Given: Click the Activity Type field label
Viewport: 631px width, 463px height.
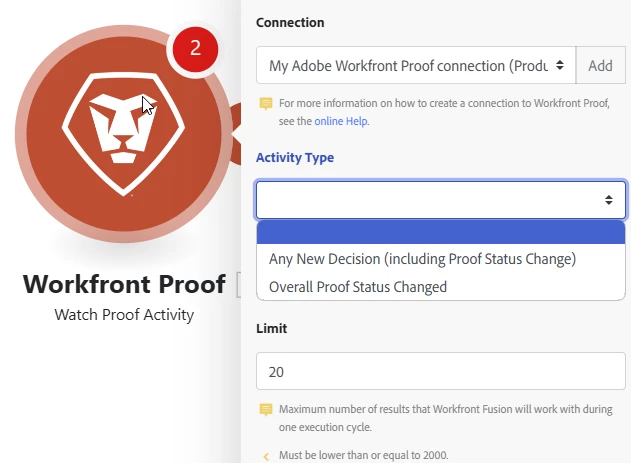Looking at the screenshot, I should click(295, 157).
